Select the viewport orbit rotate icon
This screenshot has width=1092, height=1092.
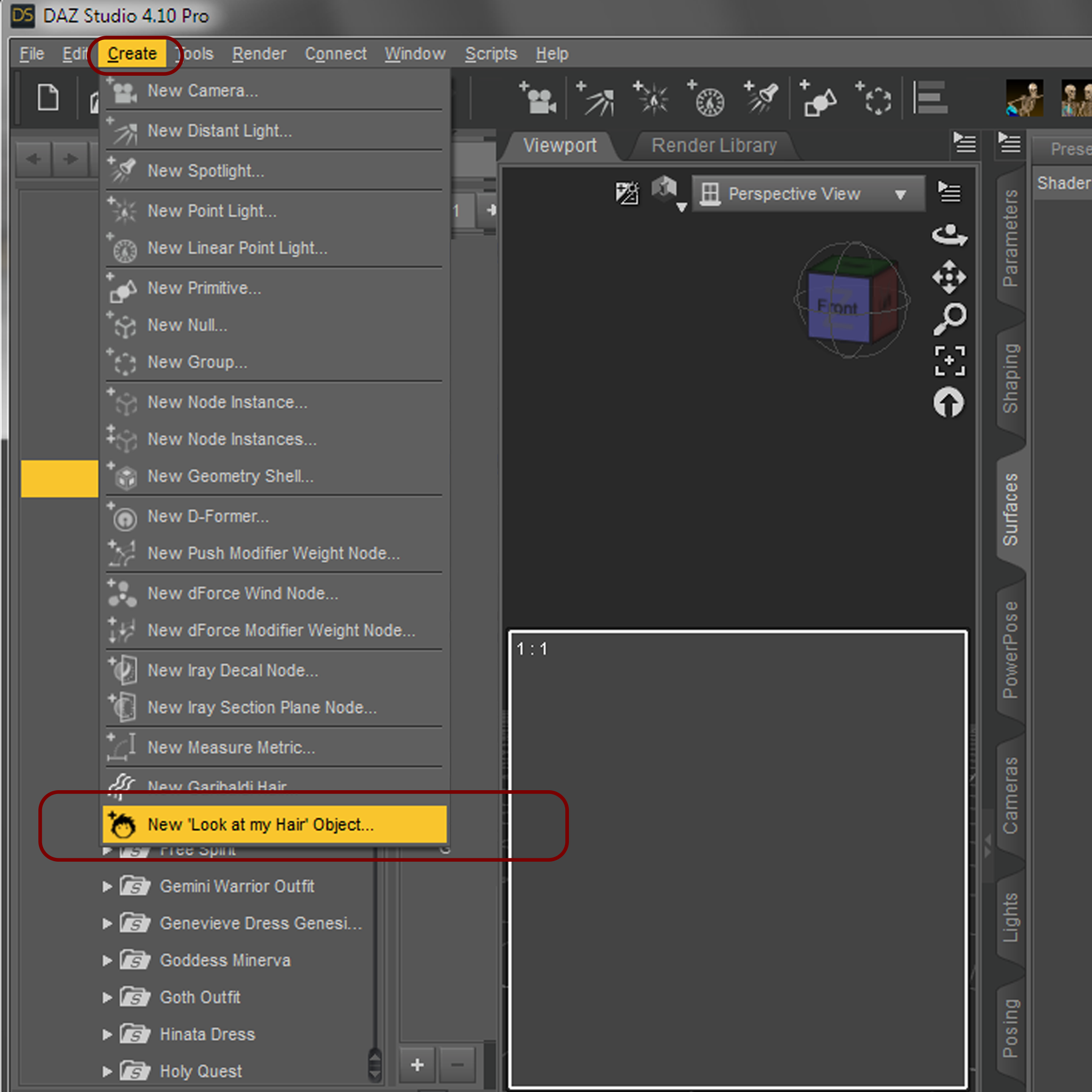pyautogui.click(x=949, y=235)
